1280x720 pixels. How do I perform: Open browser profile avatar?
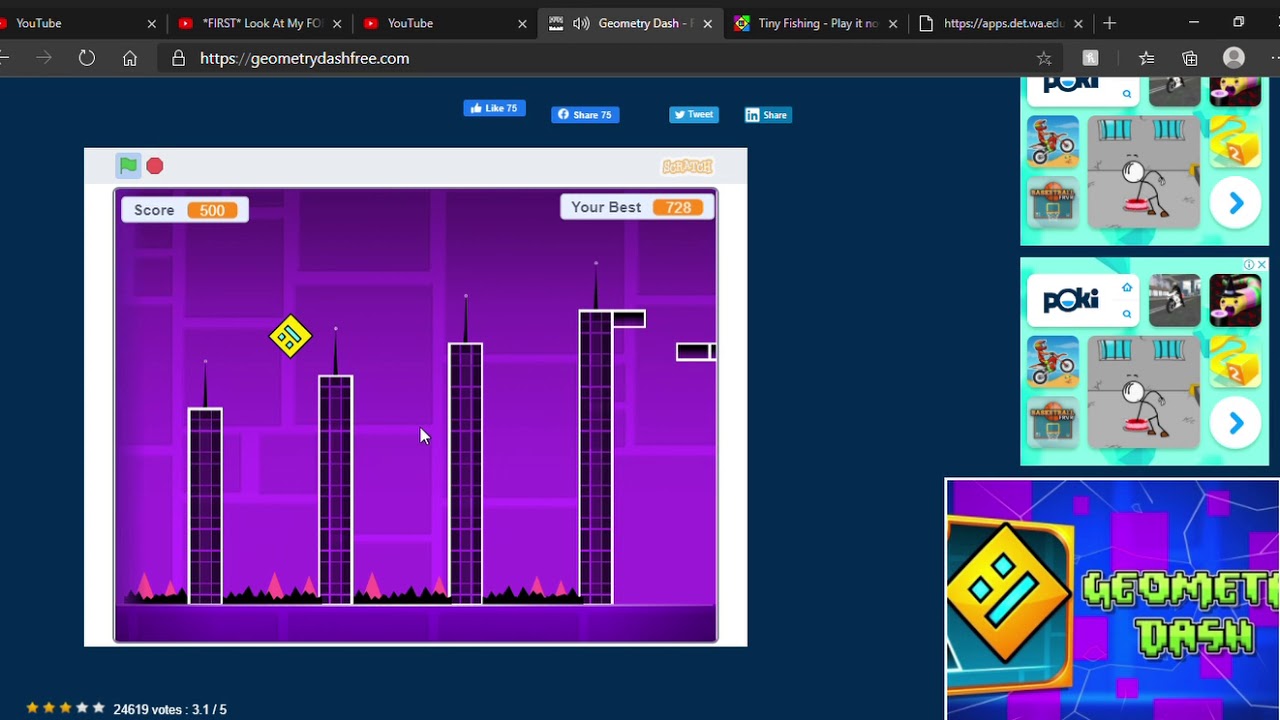1234,58
